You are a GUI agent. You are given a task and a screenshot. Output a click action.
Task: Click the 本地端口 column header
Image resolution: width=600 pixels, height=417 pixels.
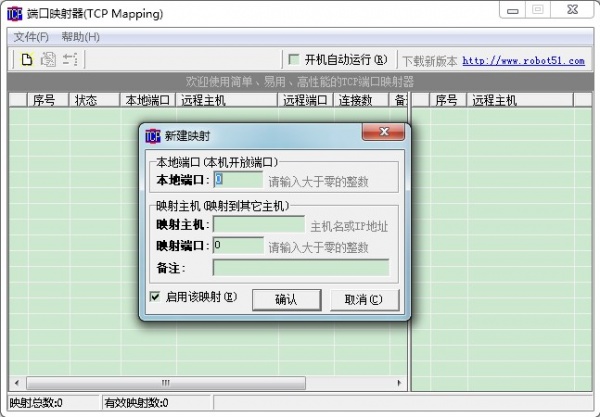click(x=147, y=100)
